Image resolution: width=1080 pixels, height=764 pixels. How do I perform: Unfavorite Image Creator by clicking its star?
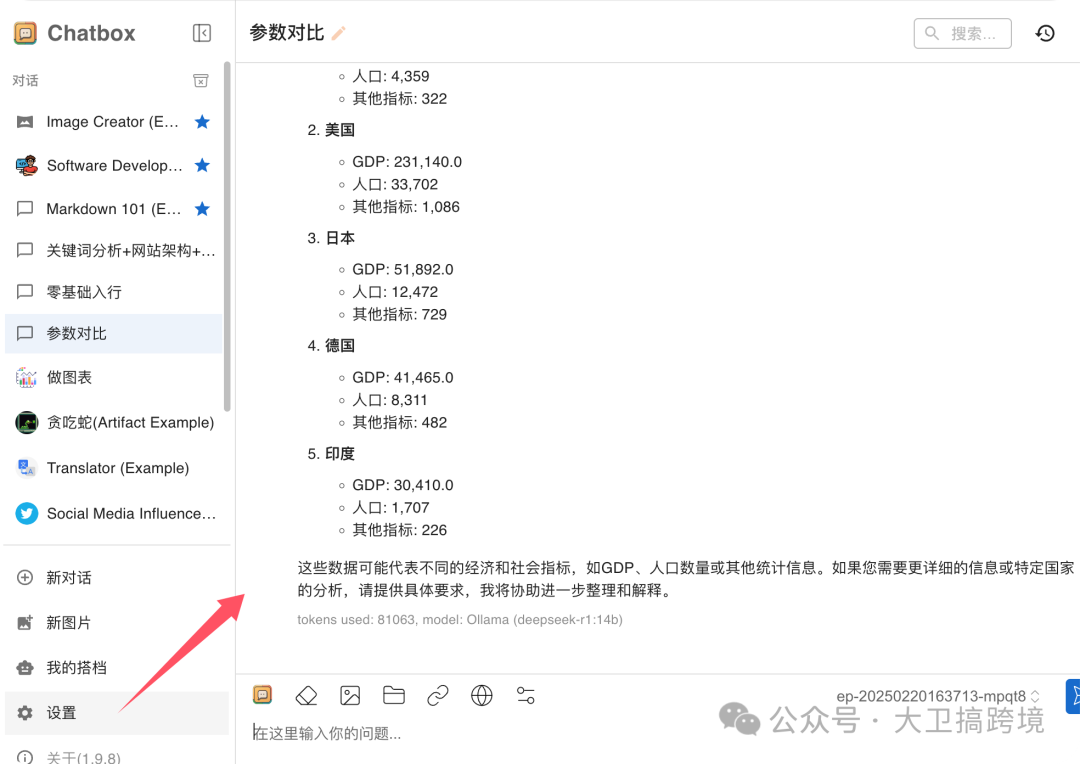(x=201, y=121)
